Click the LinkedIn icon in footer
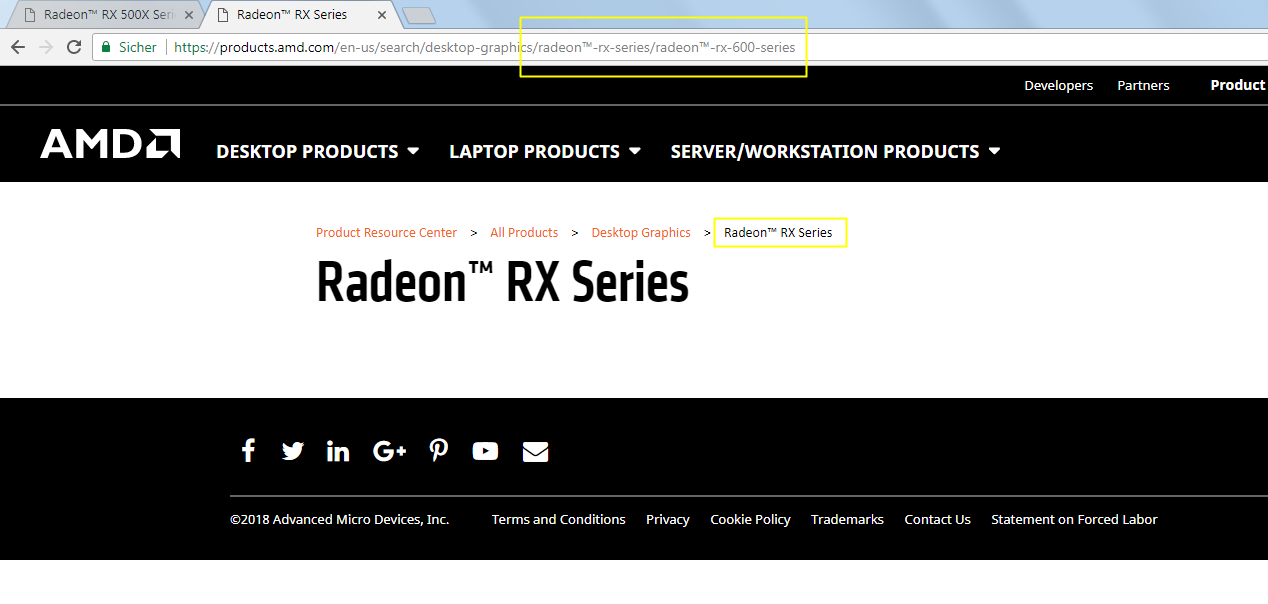Image resolution: width=1268 pixels, height=604 pixels. (x=338, y=451)
